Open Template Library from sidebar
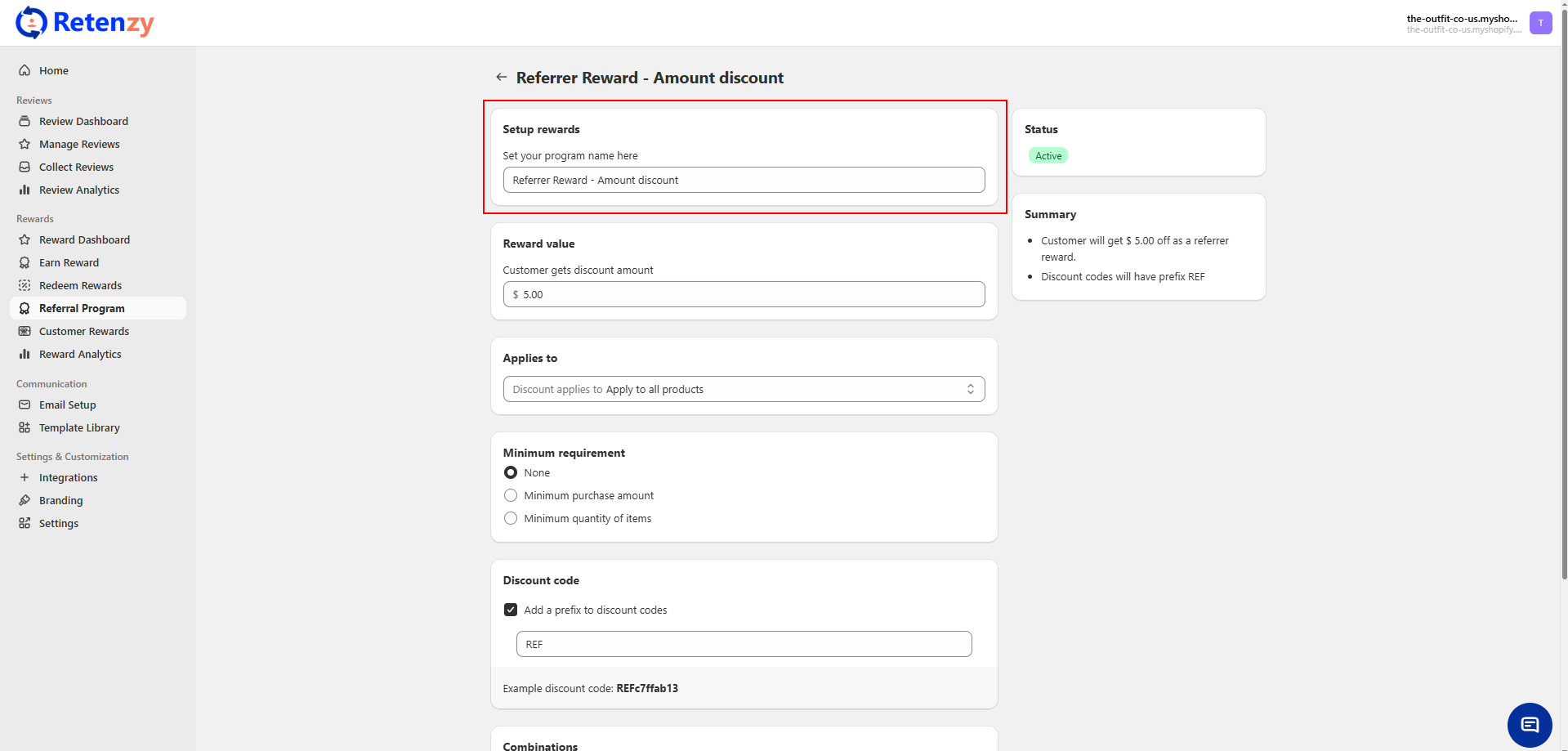Viewport: 1568px width, 751px height. pyautogui.click(x=79, y=427)
